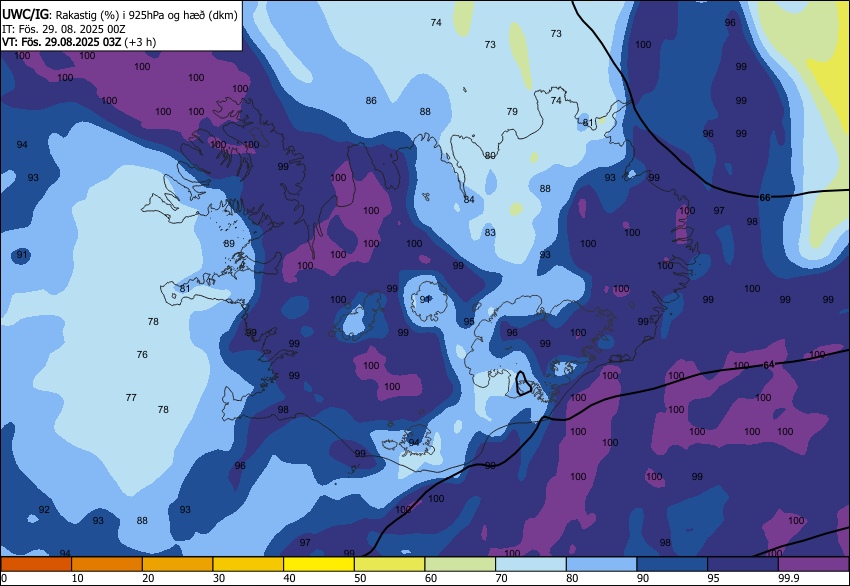
Task: Click the purple legend band above 99.9
Action: pyautogui.click(x=814, y=564)
